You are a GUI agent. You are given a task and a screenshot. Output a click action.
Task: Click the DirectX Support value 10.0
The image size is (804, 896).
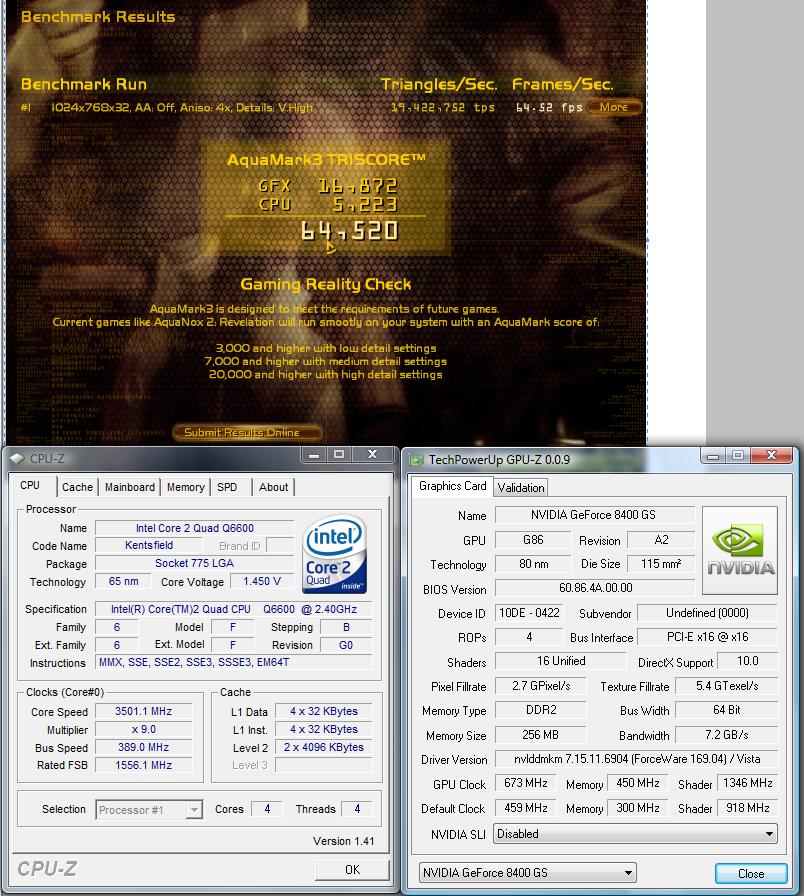(x=747, y=661)
